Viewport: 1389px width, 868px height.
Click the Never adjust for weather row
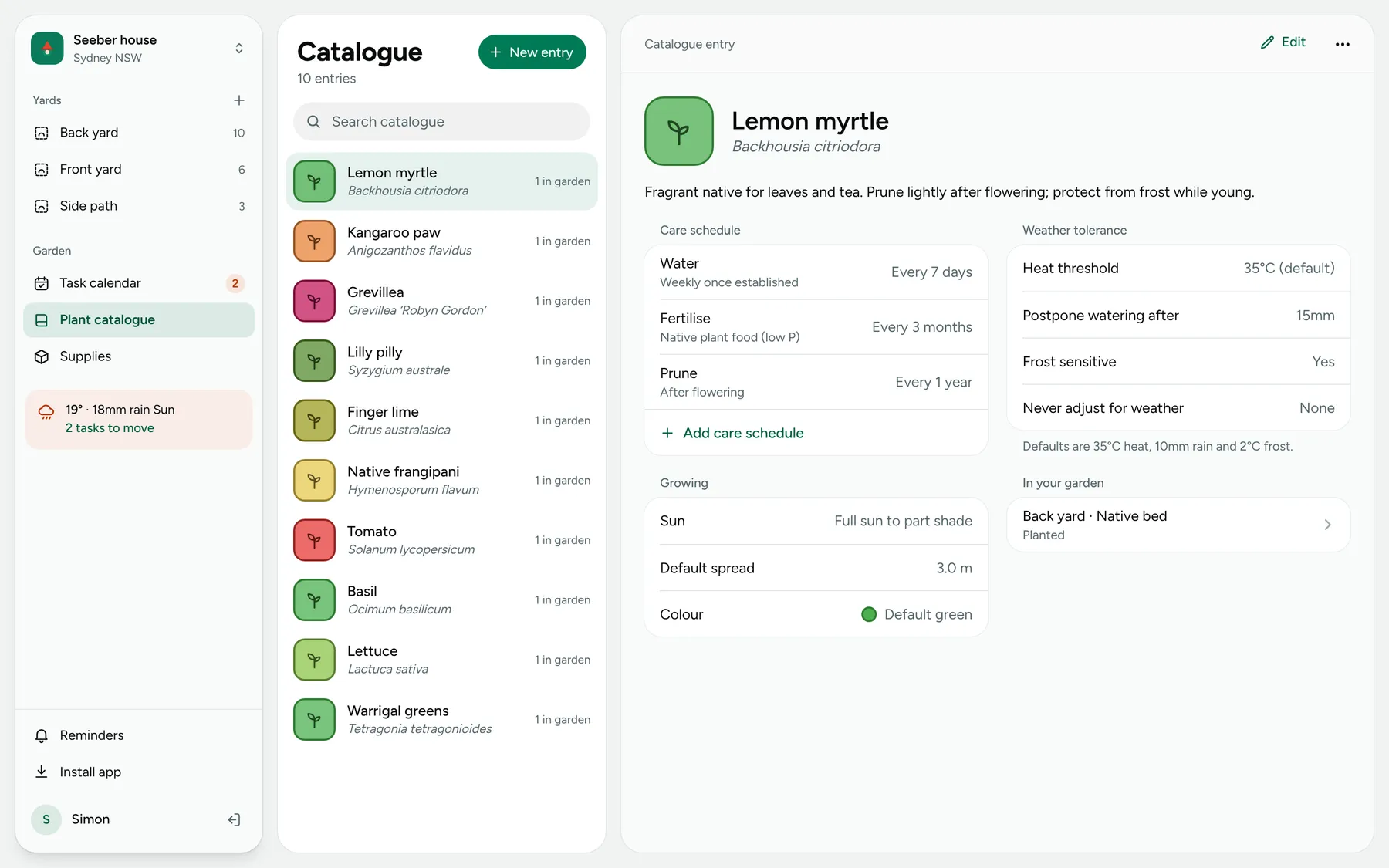[x=1178, y=408]
